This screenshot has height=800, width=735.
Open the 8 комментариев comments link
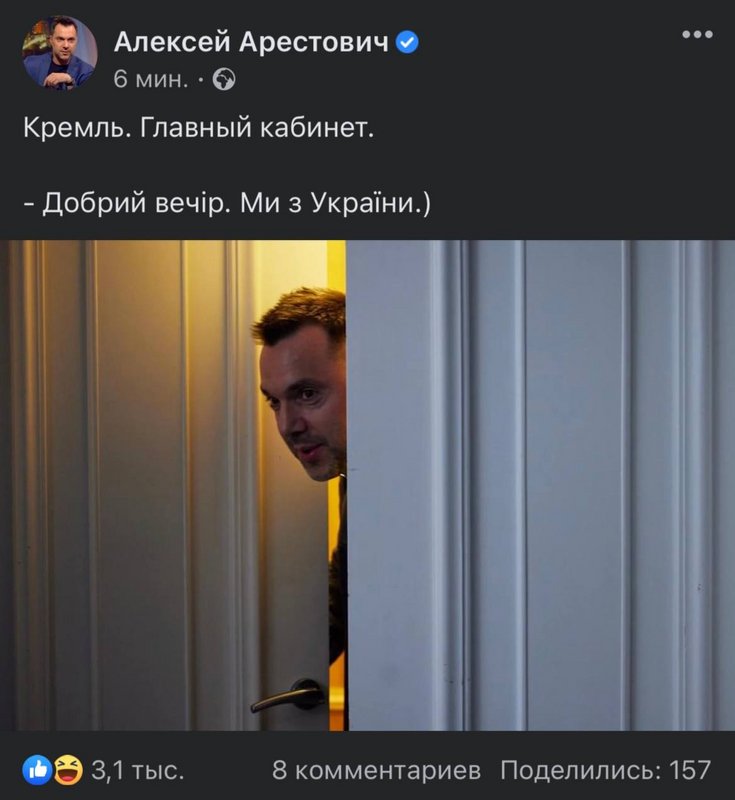click(376, 770)
